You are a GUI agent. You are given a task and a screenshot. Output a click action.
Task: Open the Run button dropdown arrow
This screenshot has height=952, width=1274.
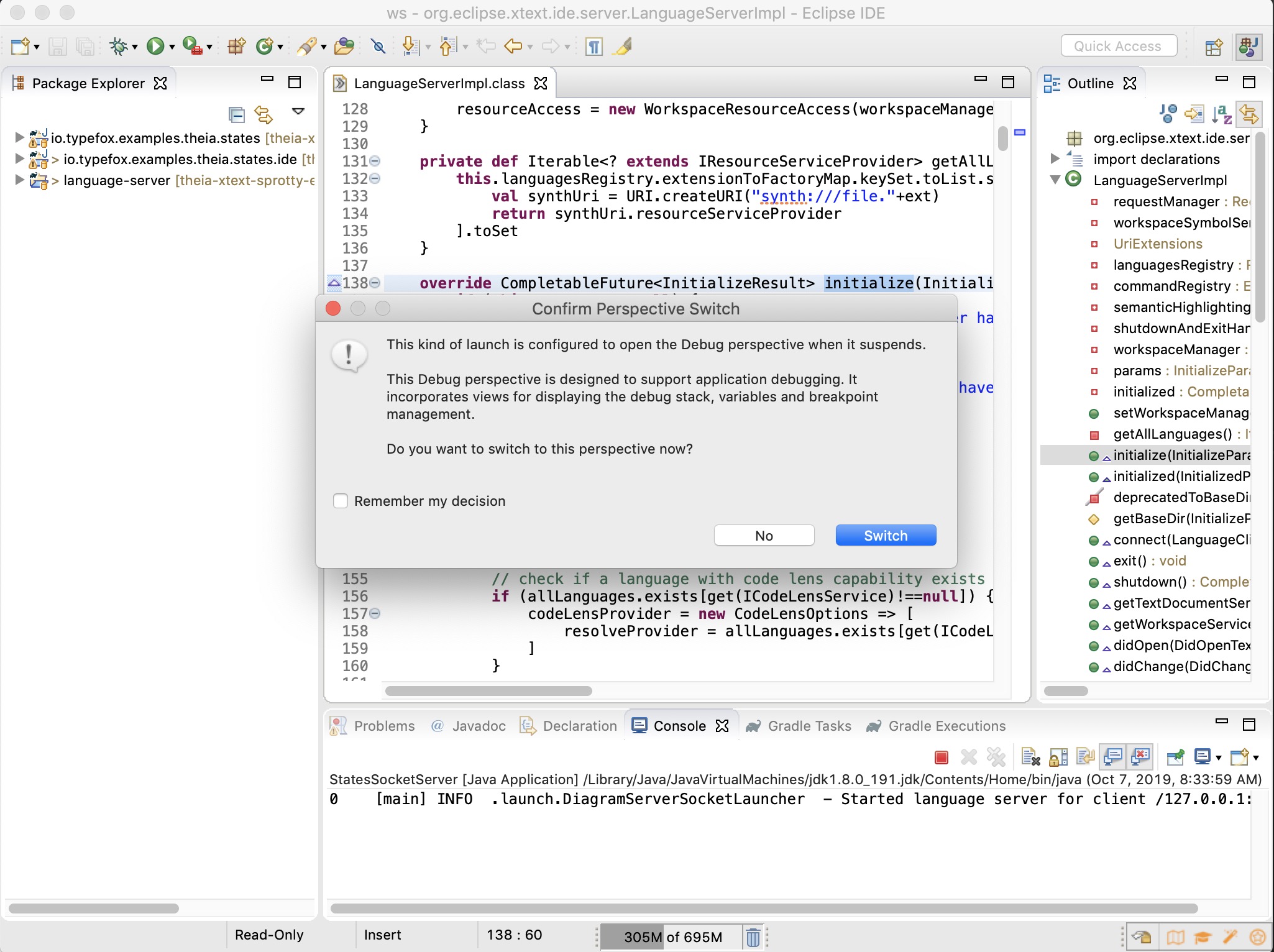172,47
